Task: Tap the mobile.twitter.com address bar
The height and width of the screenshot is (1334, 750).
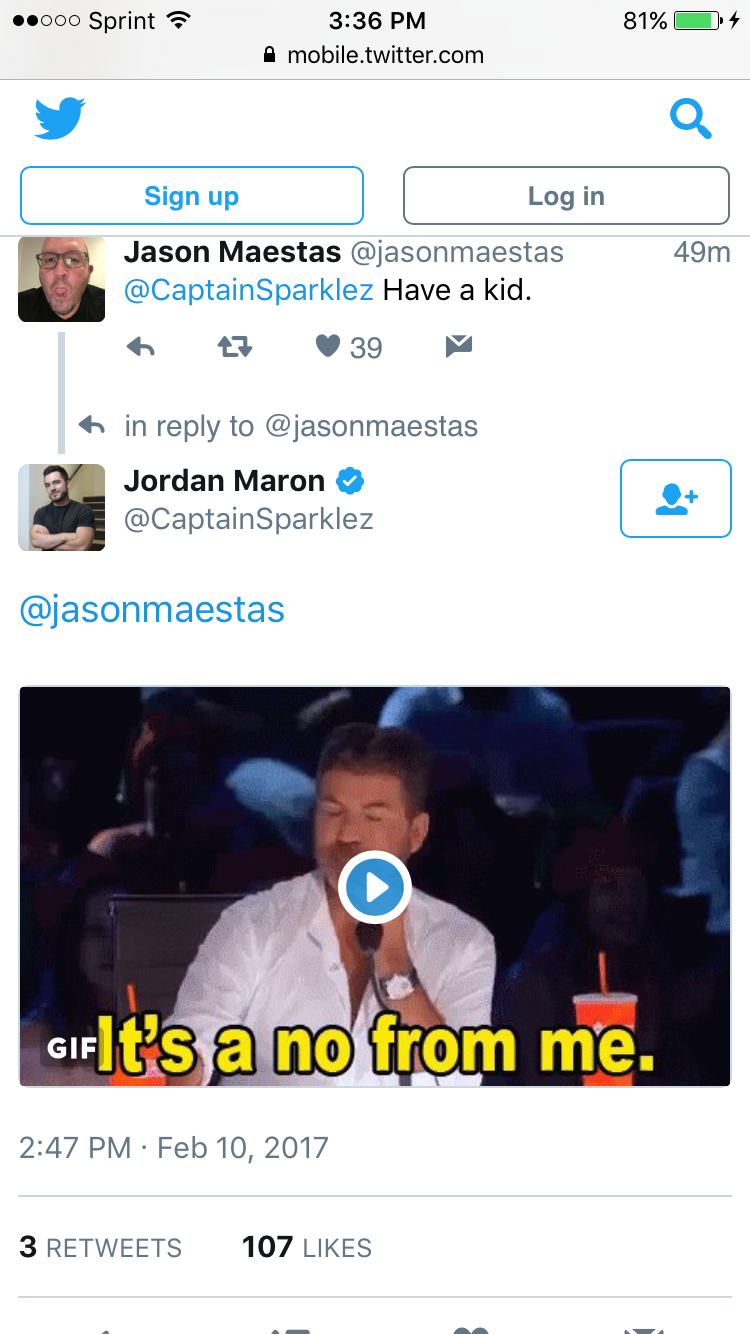Action: 375,55
